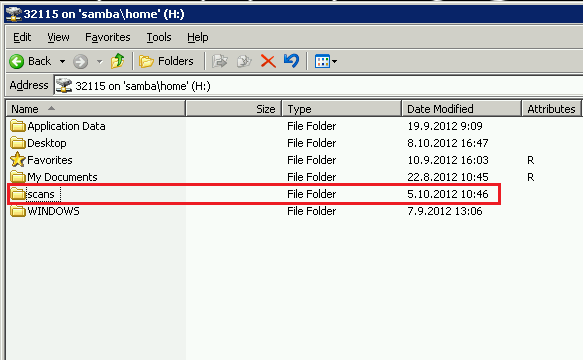Select the scans folder icon
The width and height of the screenshot is (583, 360).
point(17,194)
